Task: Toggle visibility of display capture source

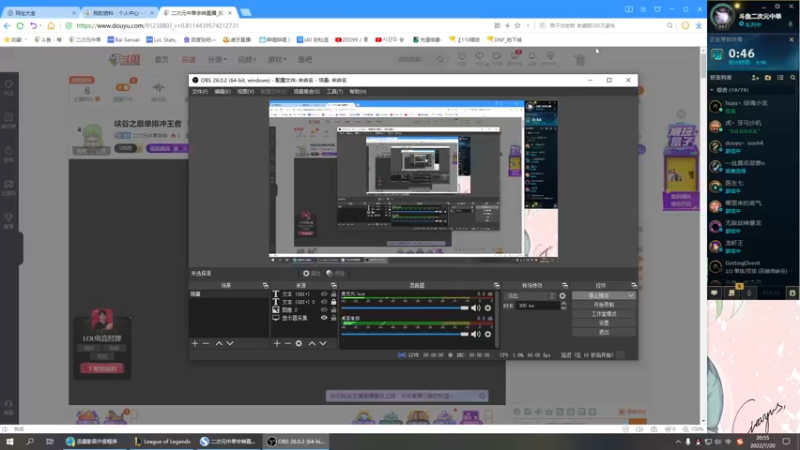Action: 324,318
